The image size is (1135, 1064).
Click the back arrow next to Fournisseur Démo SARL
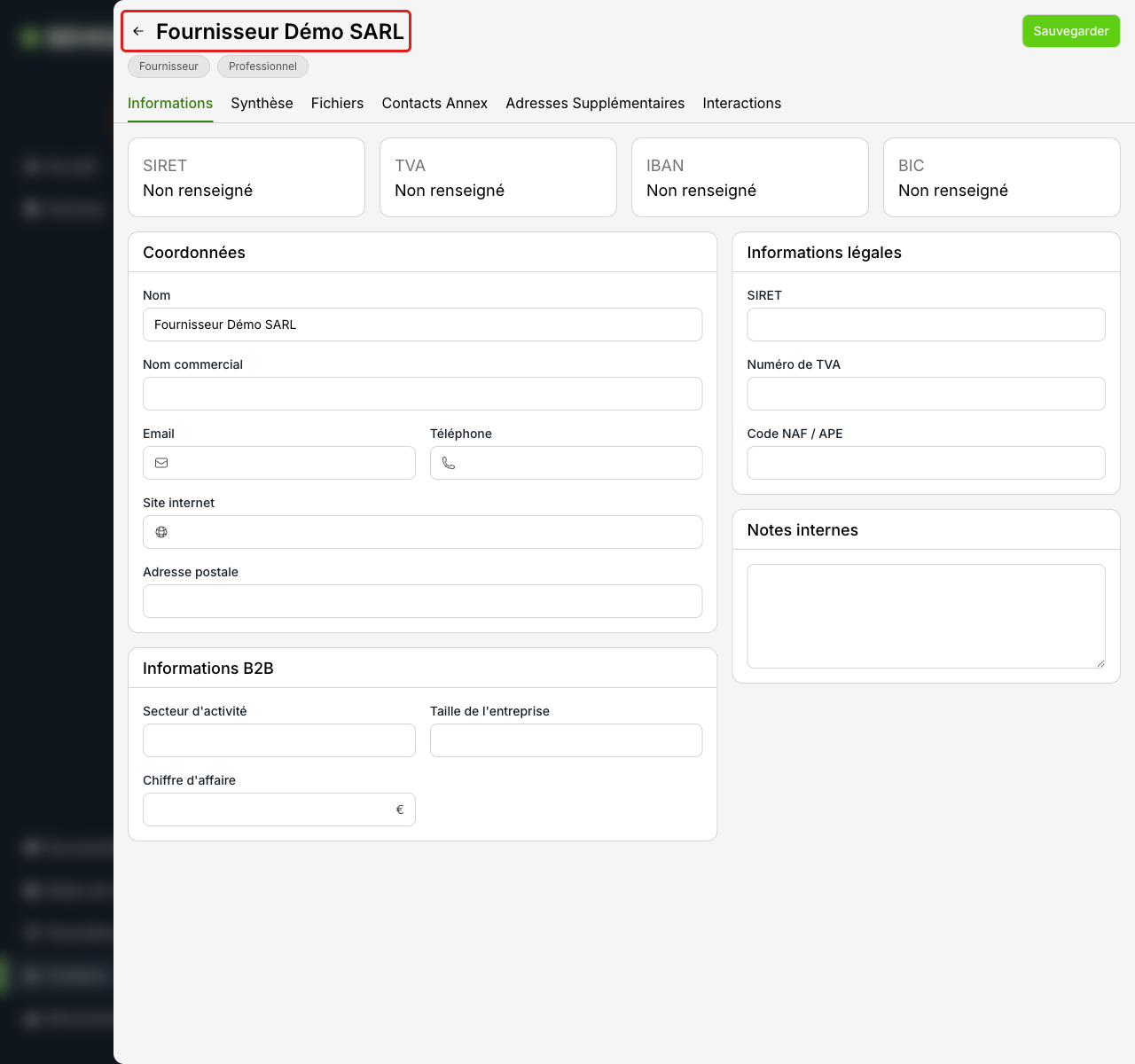(138, 31)
